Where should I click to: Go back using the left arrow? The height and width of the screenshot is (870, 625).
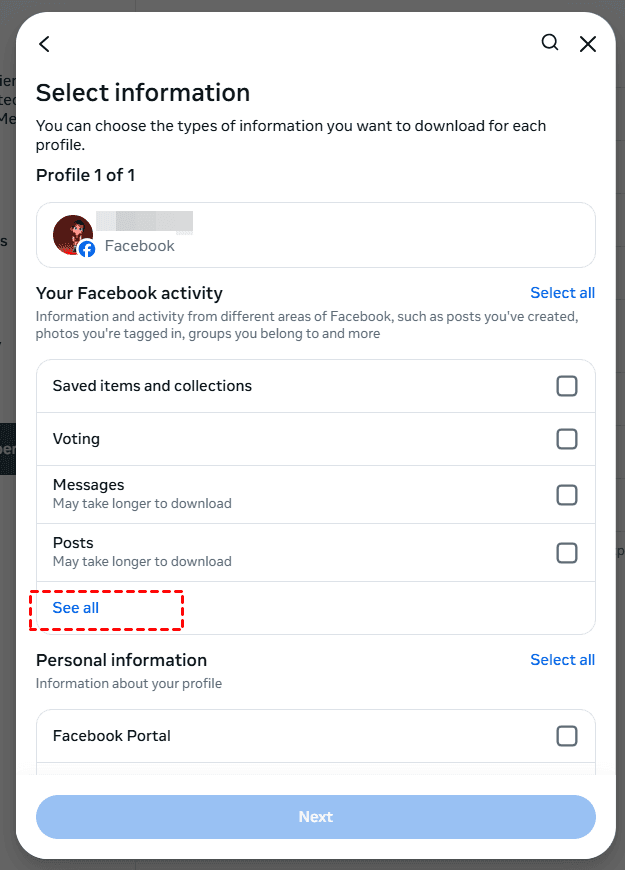point(44,44)
